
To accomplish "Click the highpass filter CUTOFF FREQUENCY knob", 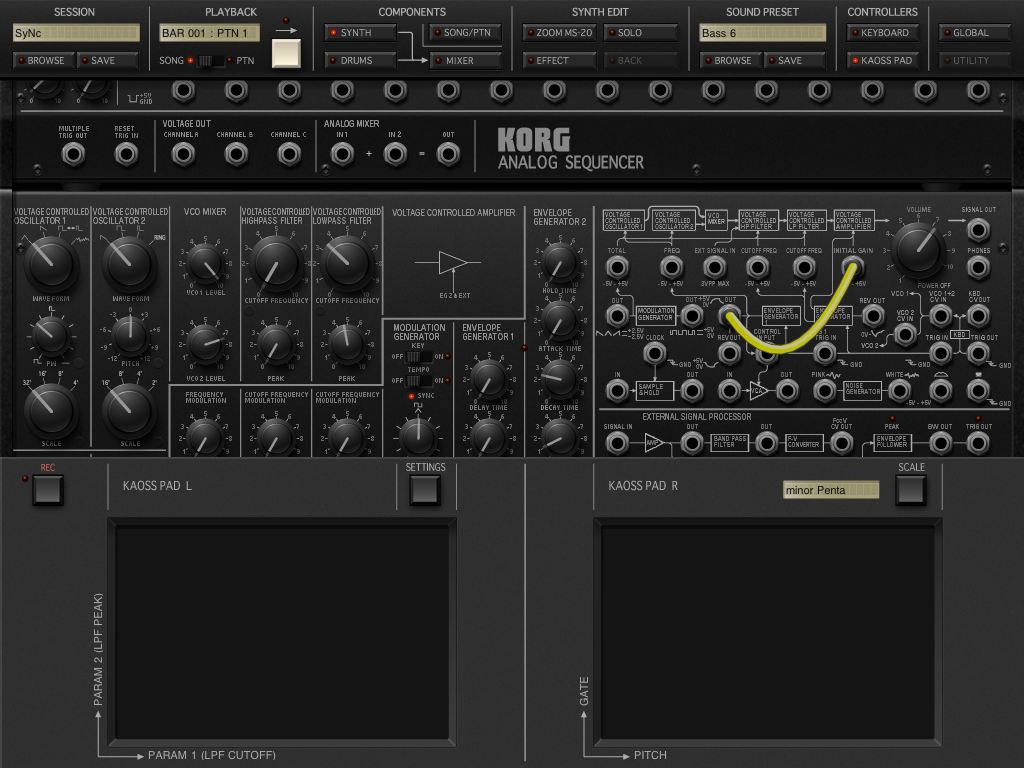I will 275,263.
